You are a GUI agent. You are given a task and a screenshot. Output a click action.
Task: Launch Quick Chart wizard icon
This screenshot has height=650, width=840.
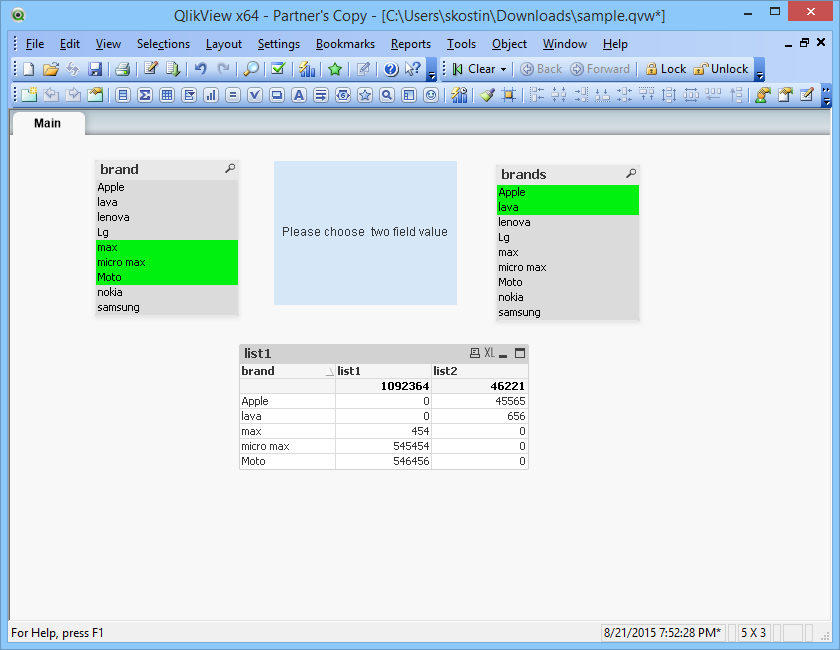(307, 69)
